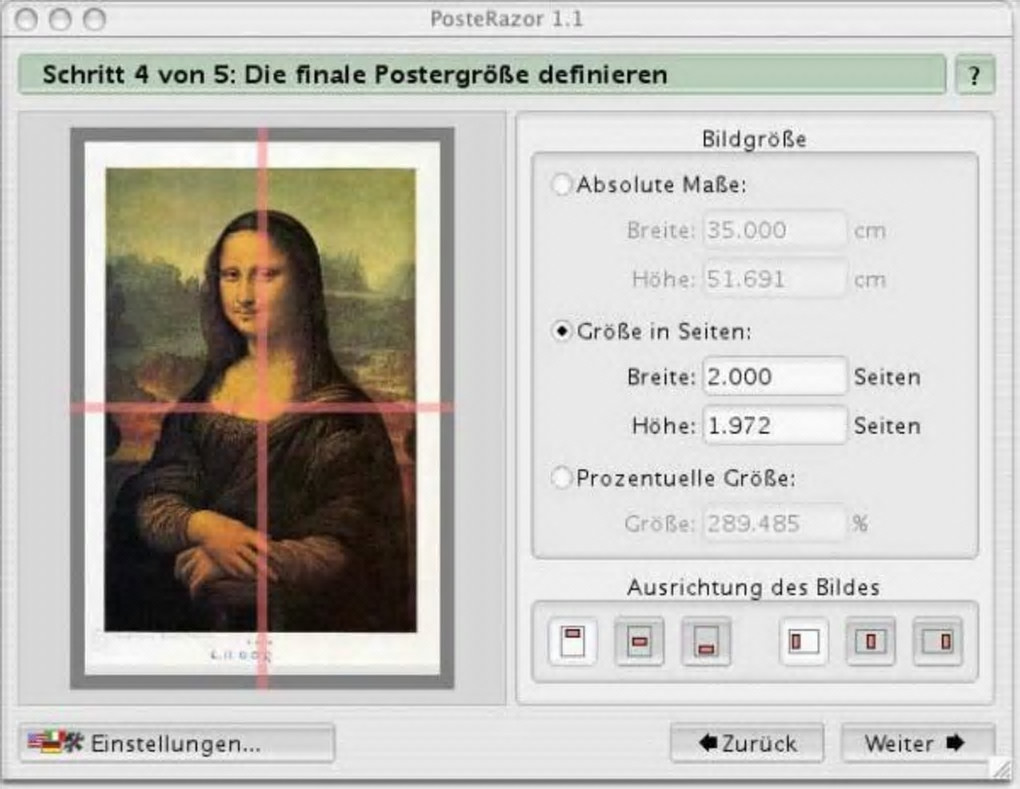1020x789 pixels.
Task: Click the Bildgröße group label
Action: tap(754, 139)
